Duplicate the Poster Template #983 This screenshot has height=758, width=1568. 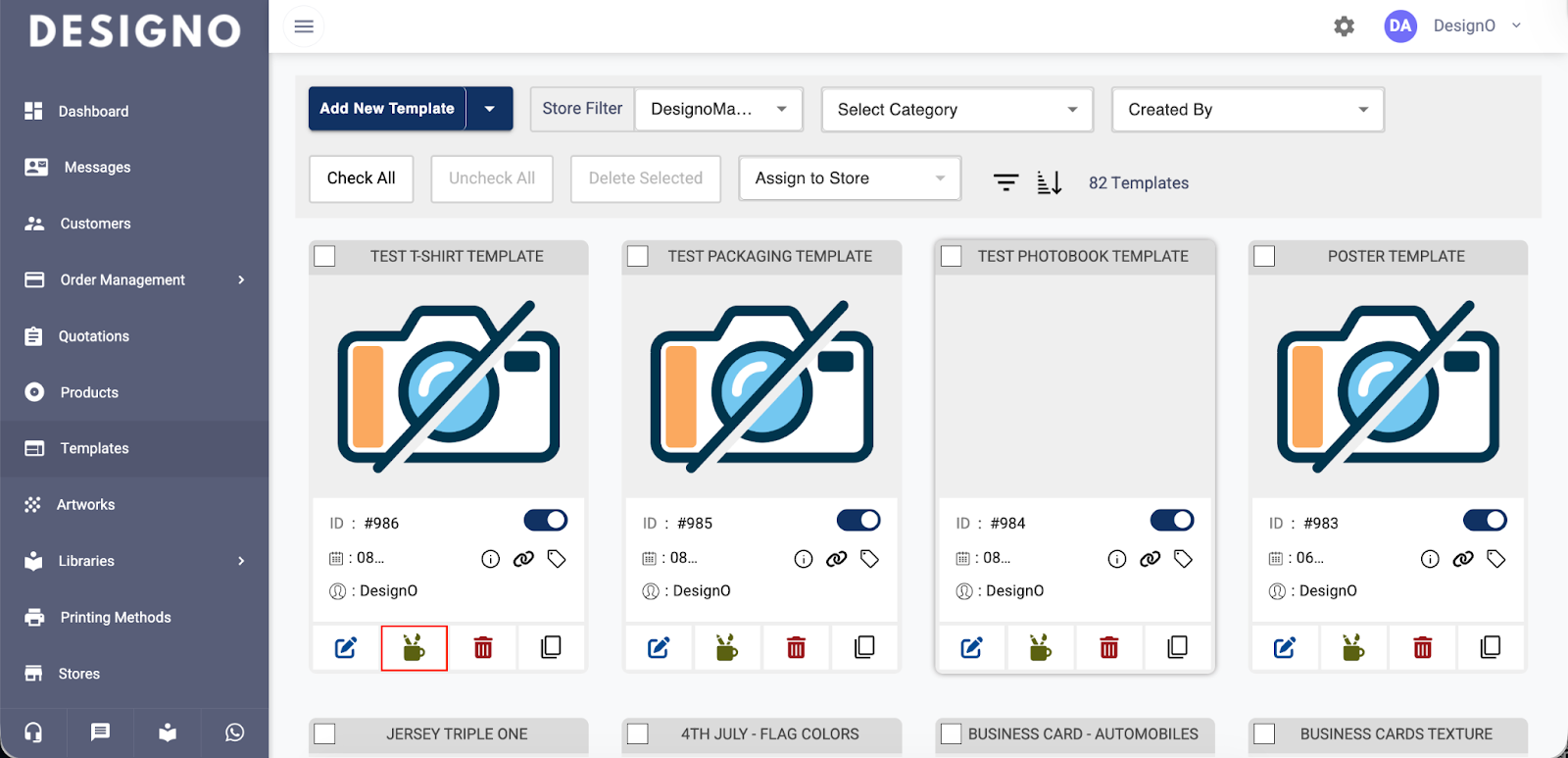(x=1490, y=648)
